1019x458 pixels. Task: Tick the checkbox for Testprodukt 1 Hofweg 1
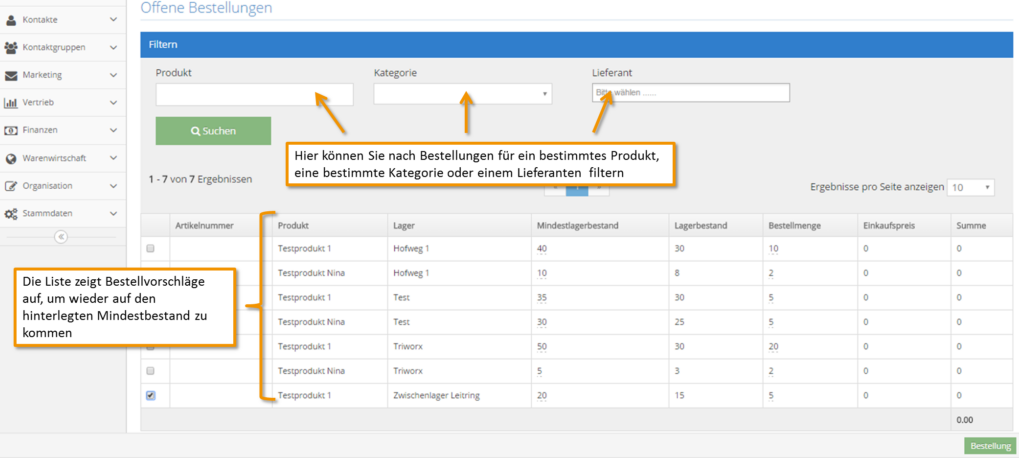click(x=151, y=249)
